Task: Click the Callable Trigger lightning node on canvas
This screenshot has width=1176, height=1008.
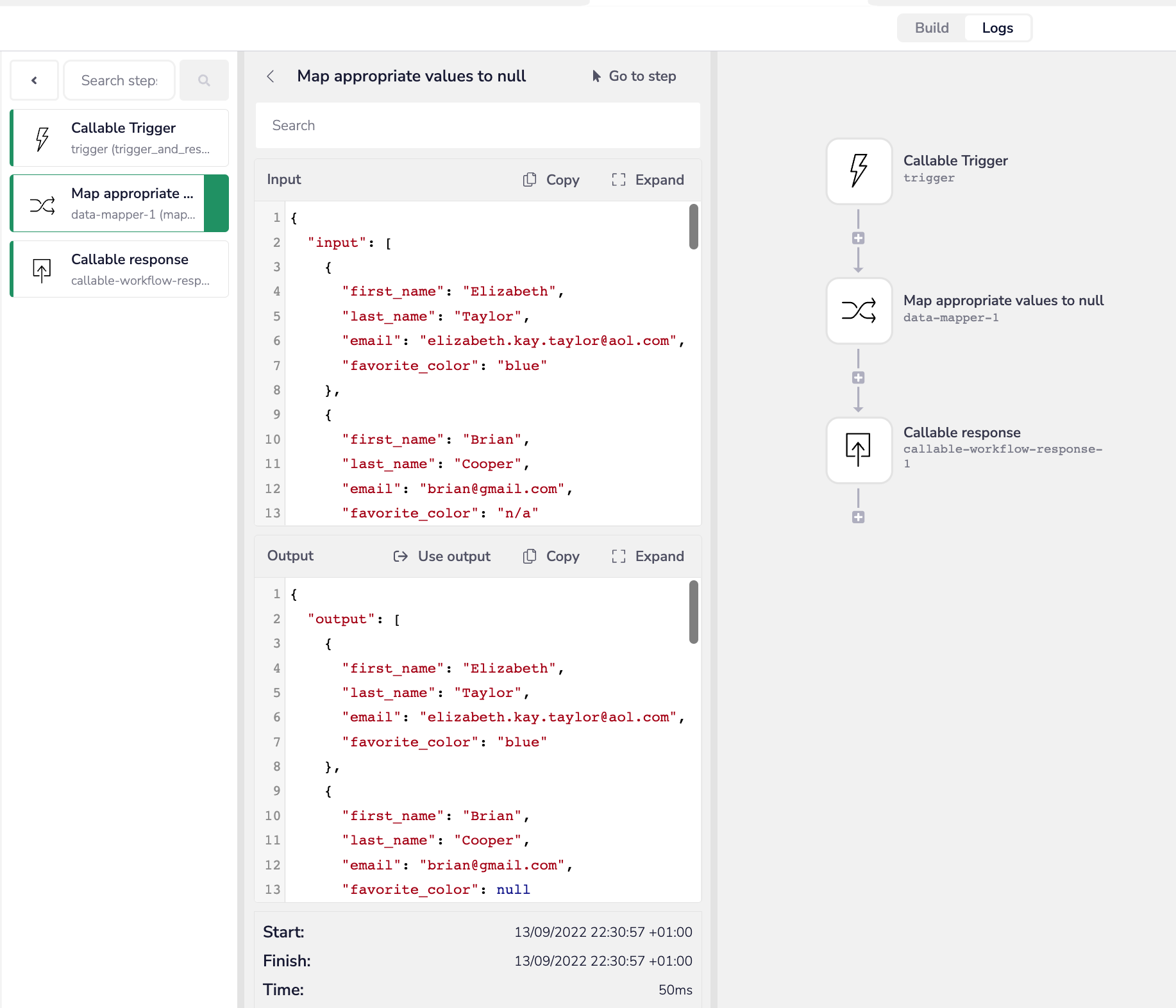Action: tap(859, 171)
